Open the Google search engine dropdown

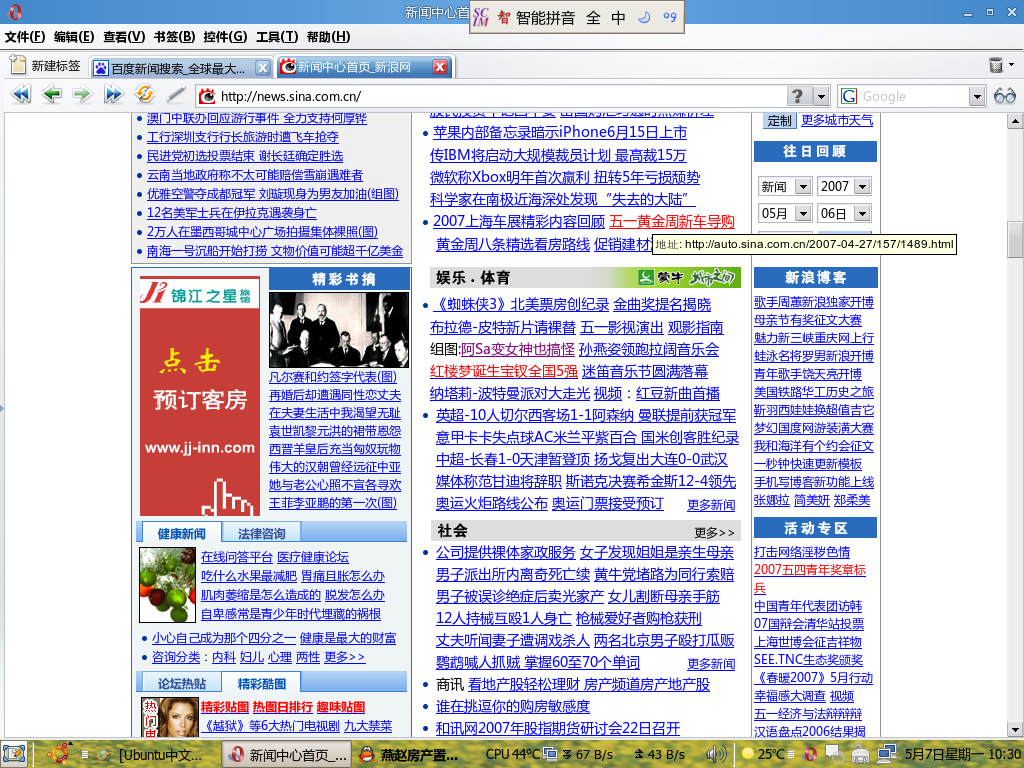click(976, 97)
